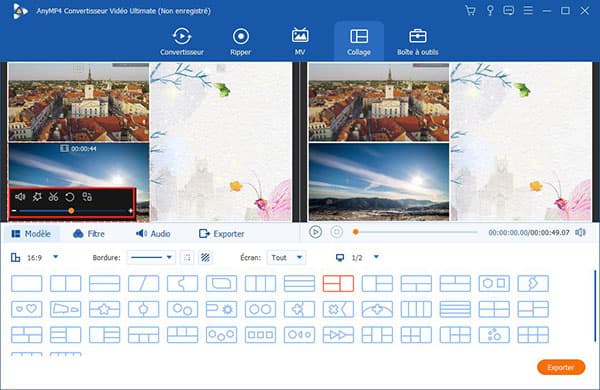Click the hatched border pattern icon
The width and height of the screenshot is (600, 390).
tap(205, 258)
